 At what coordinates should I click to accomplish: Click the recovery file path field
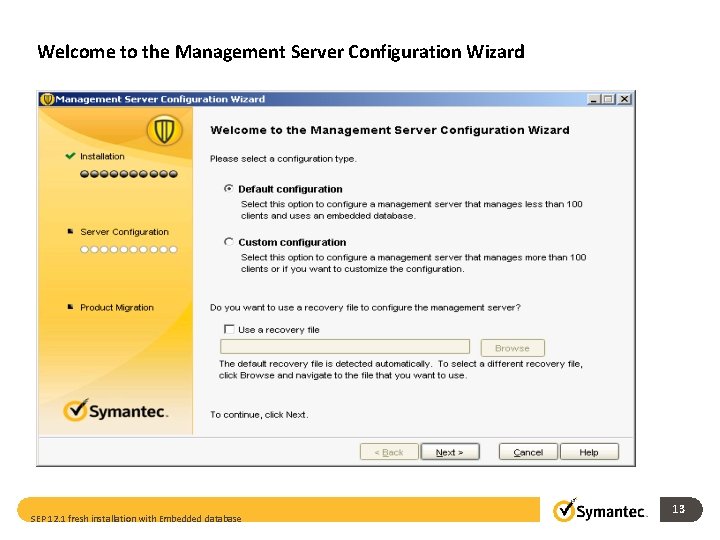[345, 347]
